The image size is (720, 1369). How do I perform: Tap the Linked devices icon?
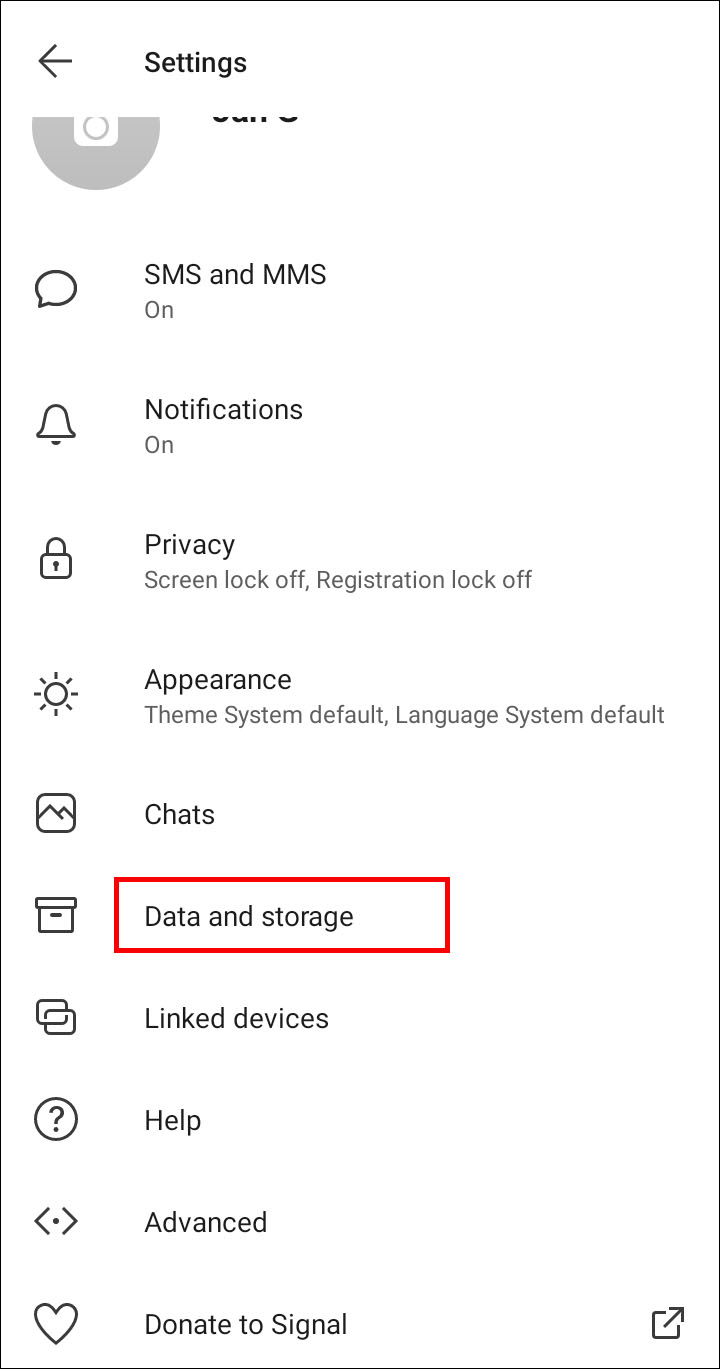56,1018
